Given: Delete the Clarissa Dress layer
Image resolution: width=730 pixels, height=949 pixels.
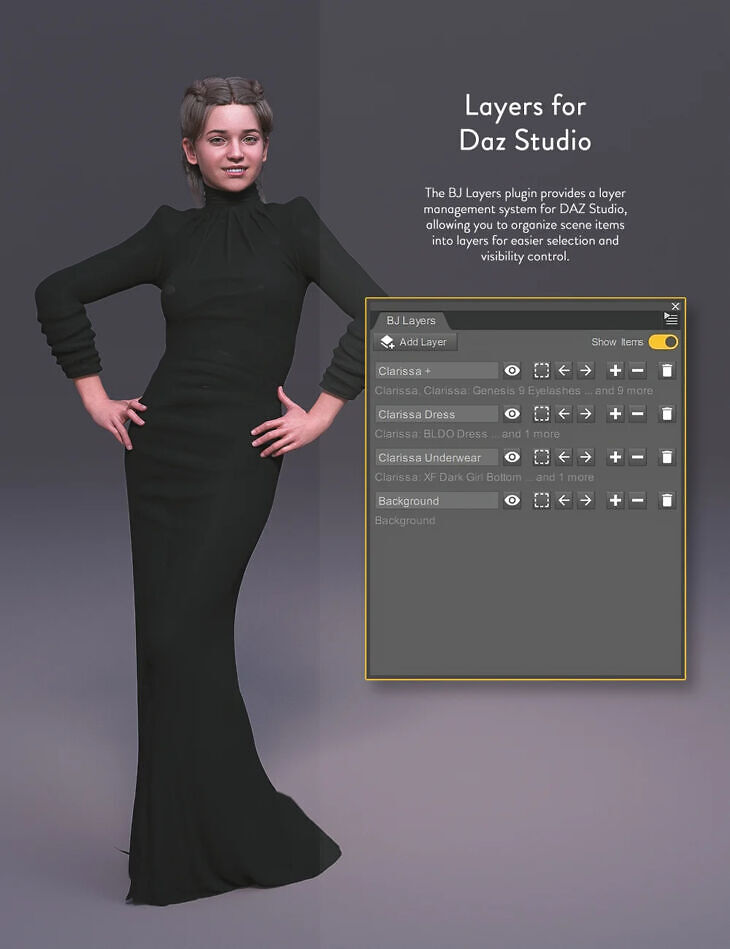Looking at the screenshot, I should coord(667,414).
